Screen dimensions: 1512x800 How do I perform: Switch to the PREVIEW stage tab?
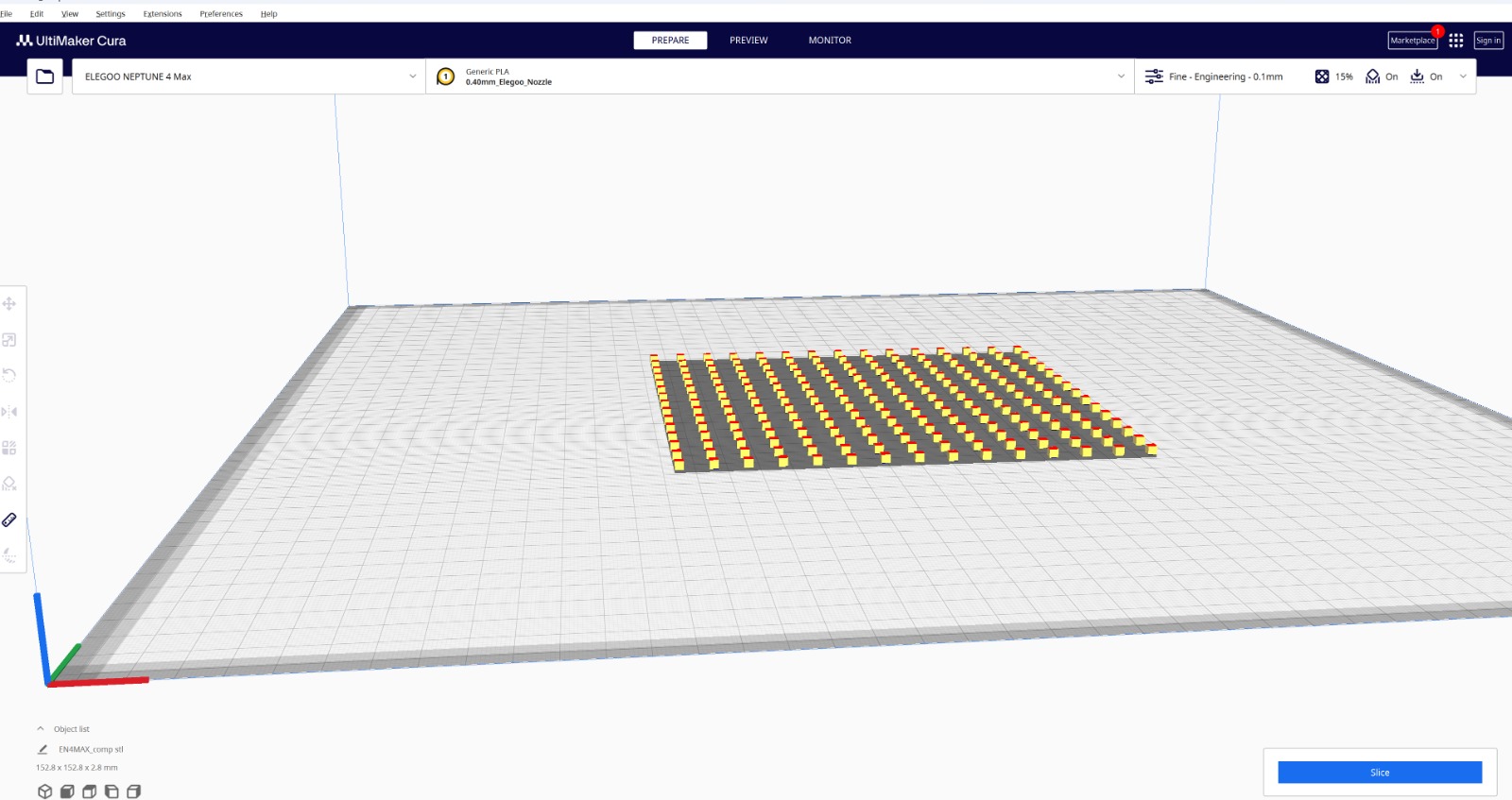click(x=748, y=41)
